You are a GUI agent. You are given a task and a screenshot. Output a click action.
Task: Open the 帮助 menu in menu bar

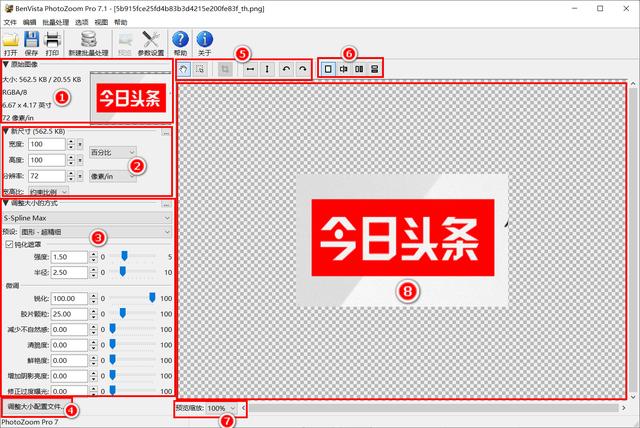coord(120,22)
